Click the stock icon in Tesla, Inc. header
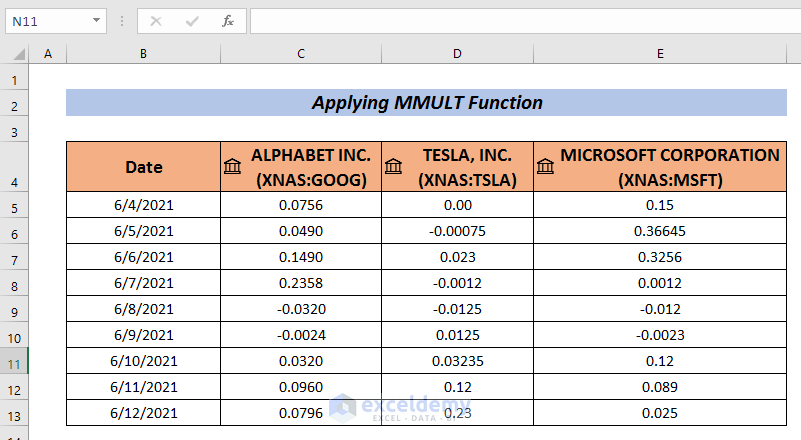The width and height of the screenshot is (801, 440). click(393, 167)
